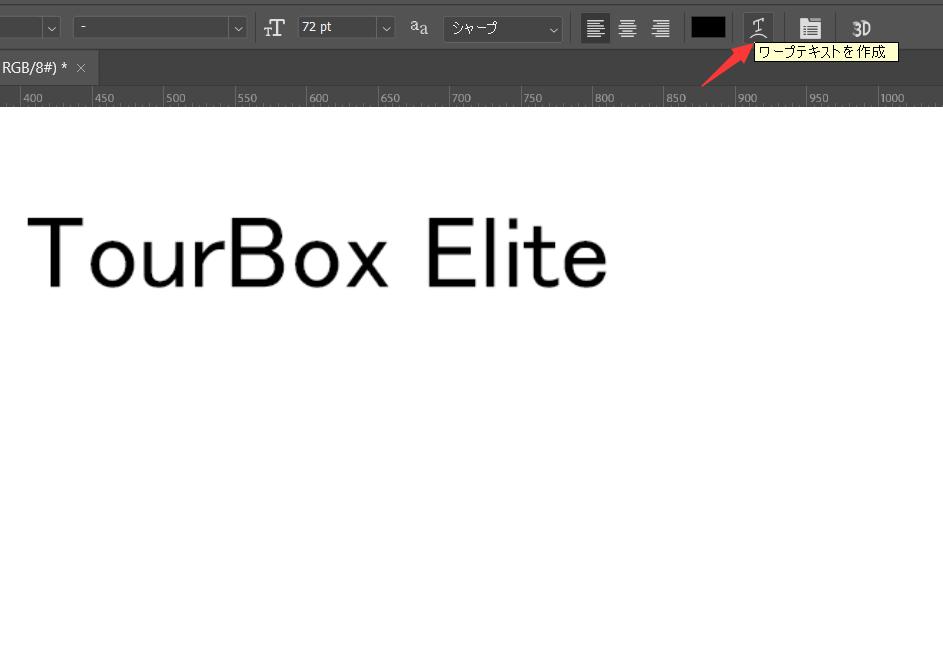
Task: Click the 3D text icon
Action: [x=861, y=28]
